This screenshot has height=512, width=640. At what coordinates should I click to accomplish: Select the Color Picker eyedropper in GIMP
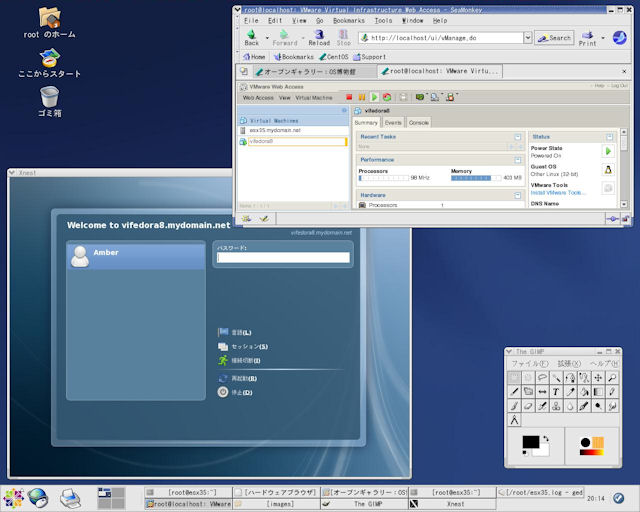coord(570,392)
